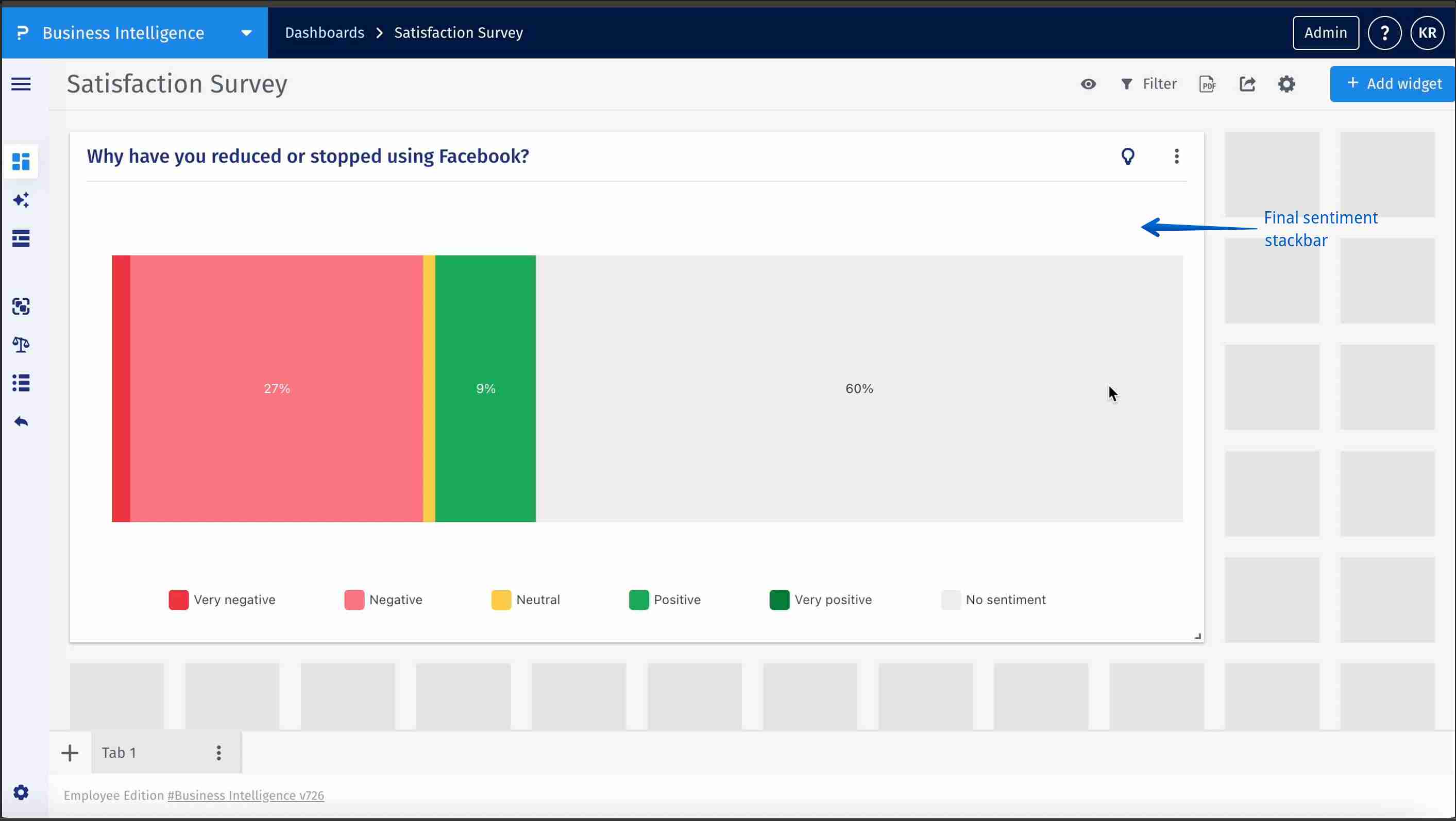Export the dashboard as PDF
The image size is (1456, 821).
click(x=1207, y=83)
